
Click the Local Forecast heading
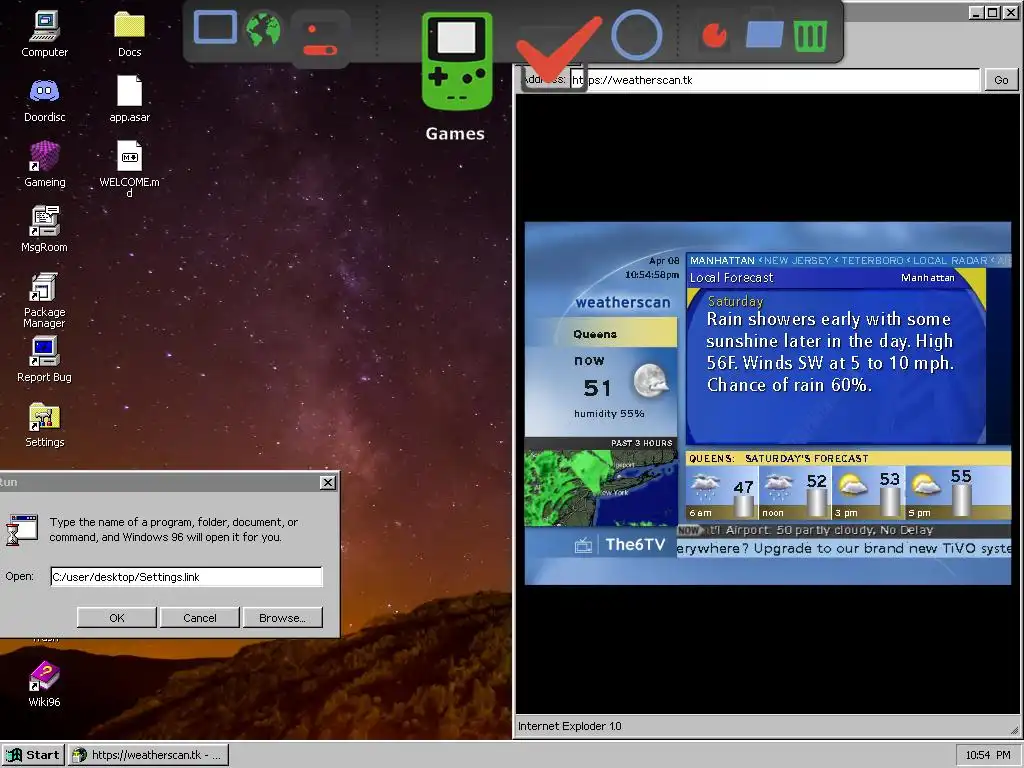(731, 278)
